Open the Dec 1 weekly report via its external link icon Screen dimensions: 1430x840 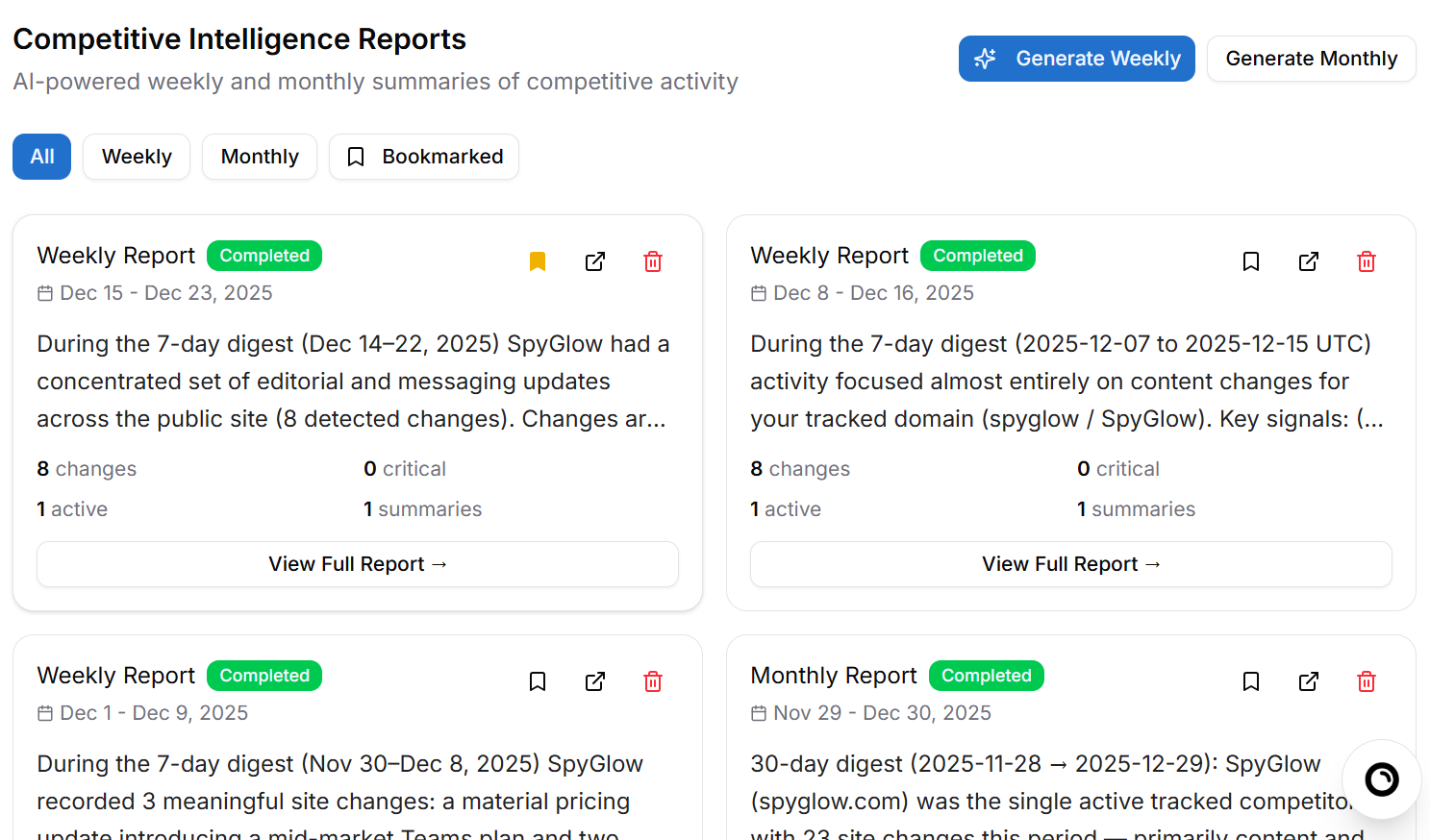coord(595,680)
